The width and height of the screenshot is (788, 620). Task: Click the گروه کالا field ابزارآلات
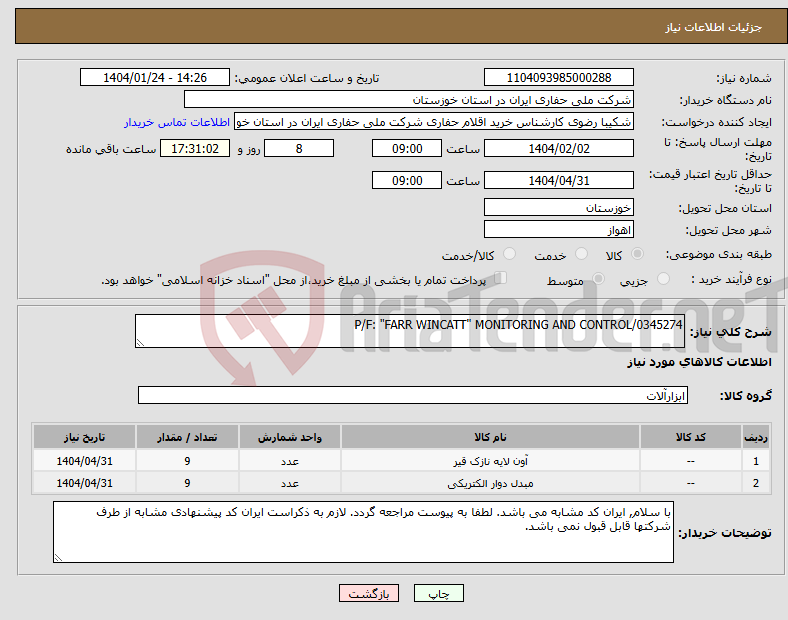[x=413, y=395]
